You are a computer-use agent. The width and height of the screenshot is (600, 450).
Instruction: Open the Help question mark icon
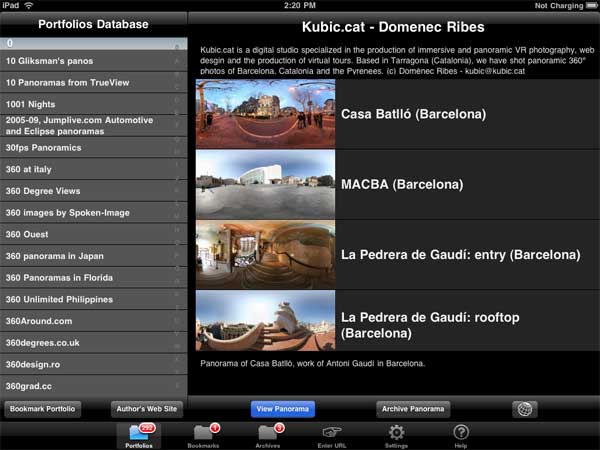click(461, 435)
